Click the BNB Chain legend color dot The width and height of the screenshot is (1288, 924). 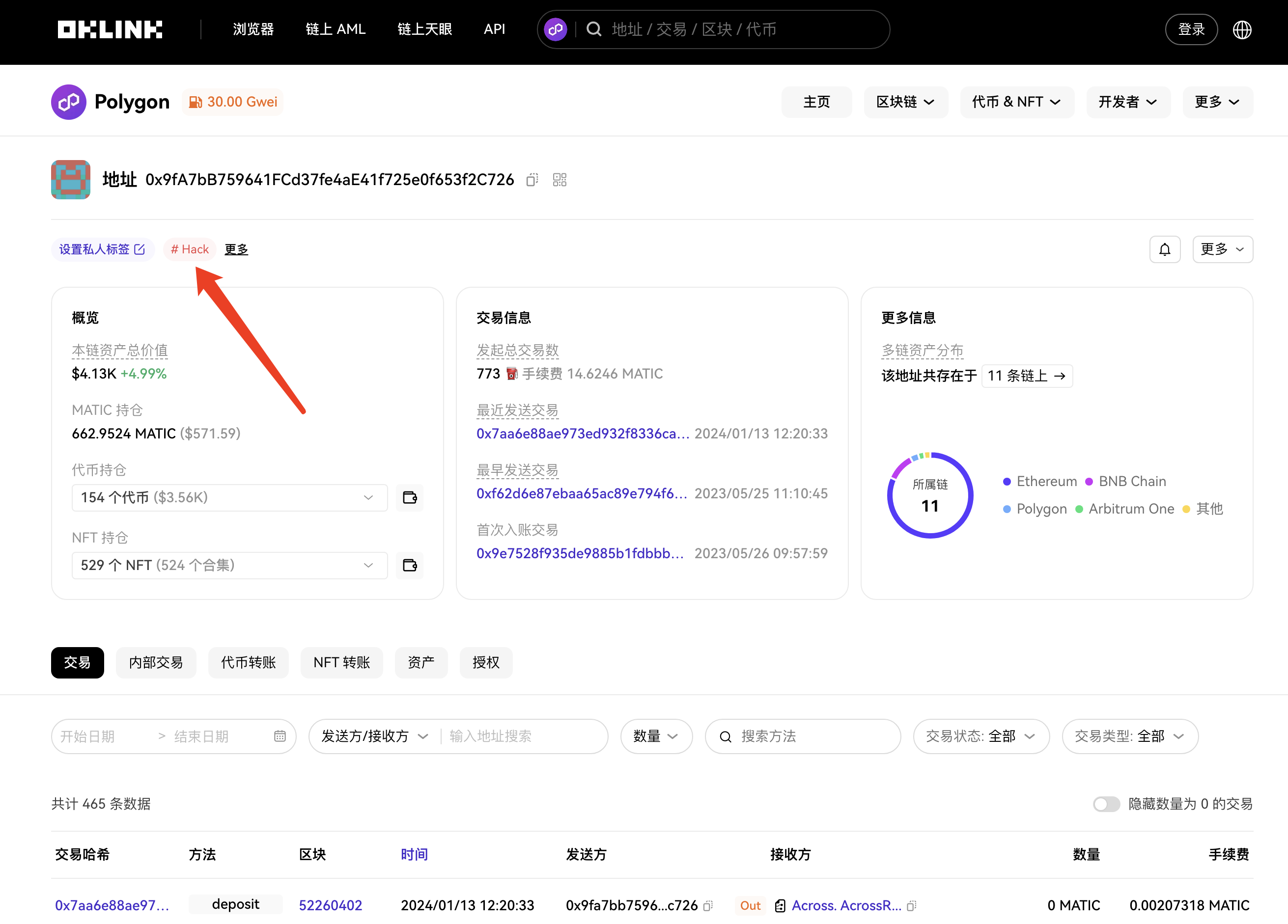tap(1089, 482)
